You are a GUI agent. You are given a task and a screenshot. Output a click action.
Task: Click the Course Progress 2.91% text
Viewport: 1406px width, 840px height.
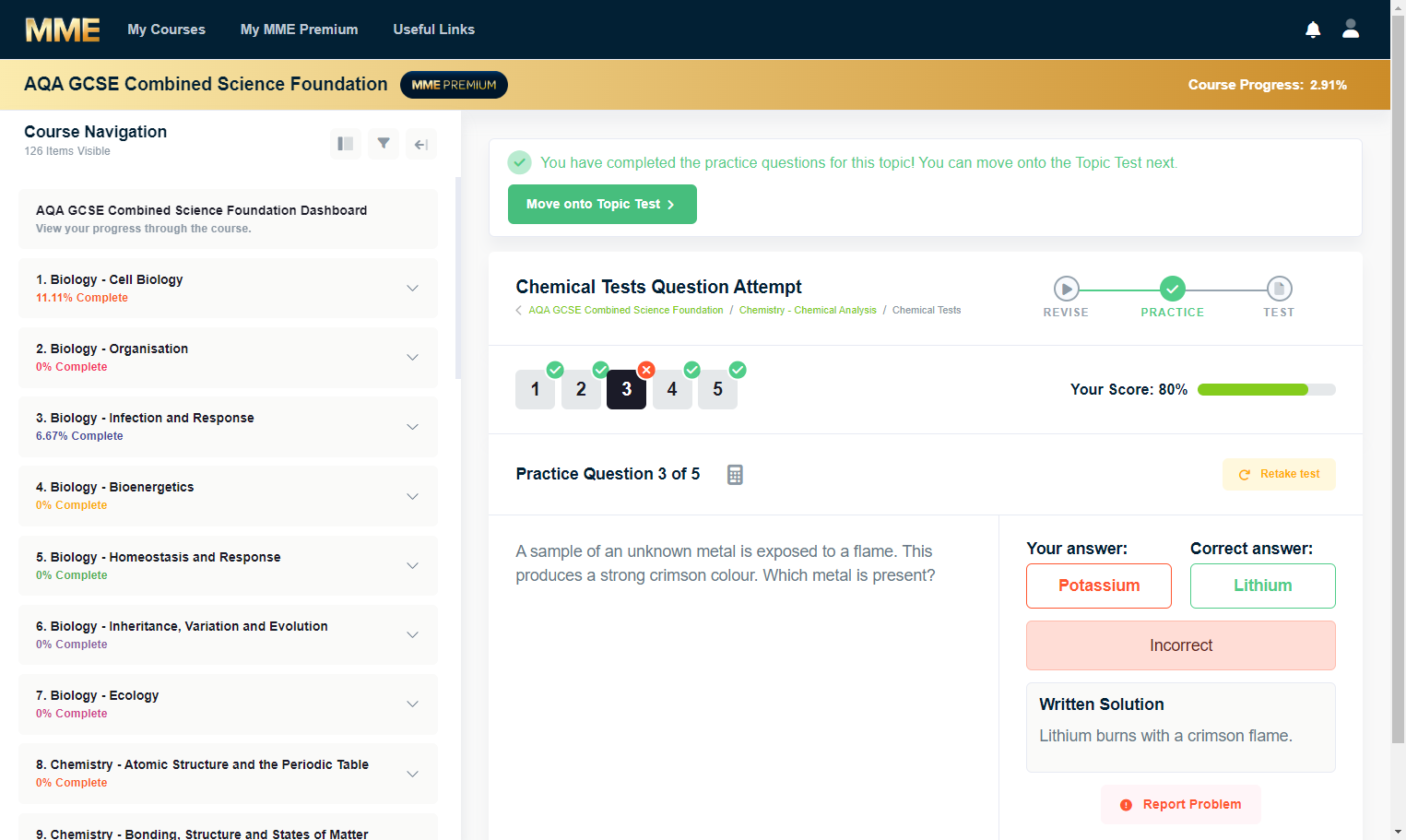1267,85
